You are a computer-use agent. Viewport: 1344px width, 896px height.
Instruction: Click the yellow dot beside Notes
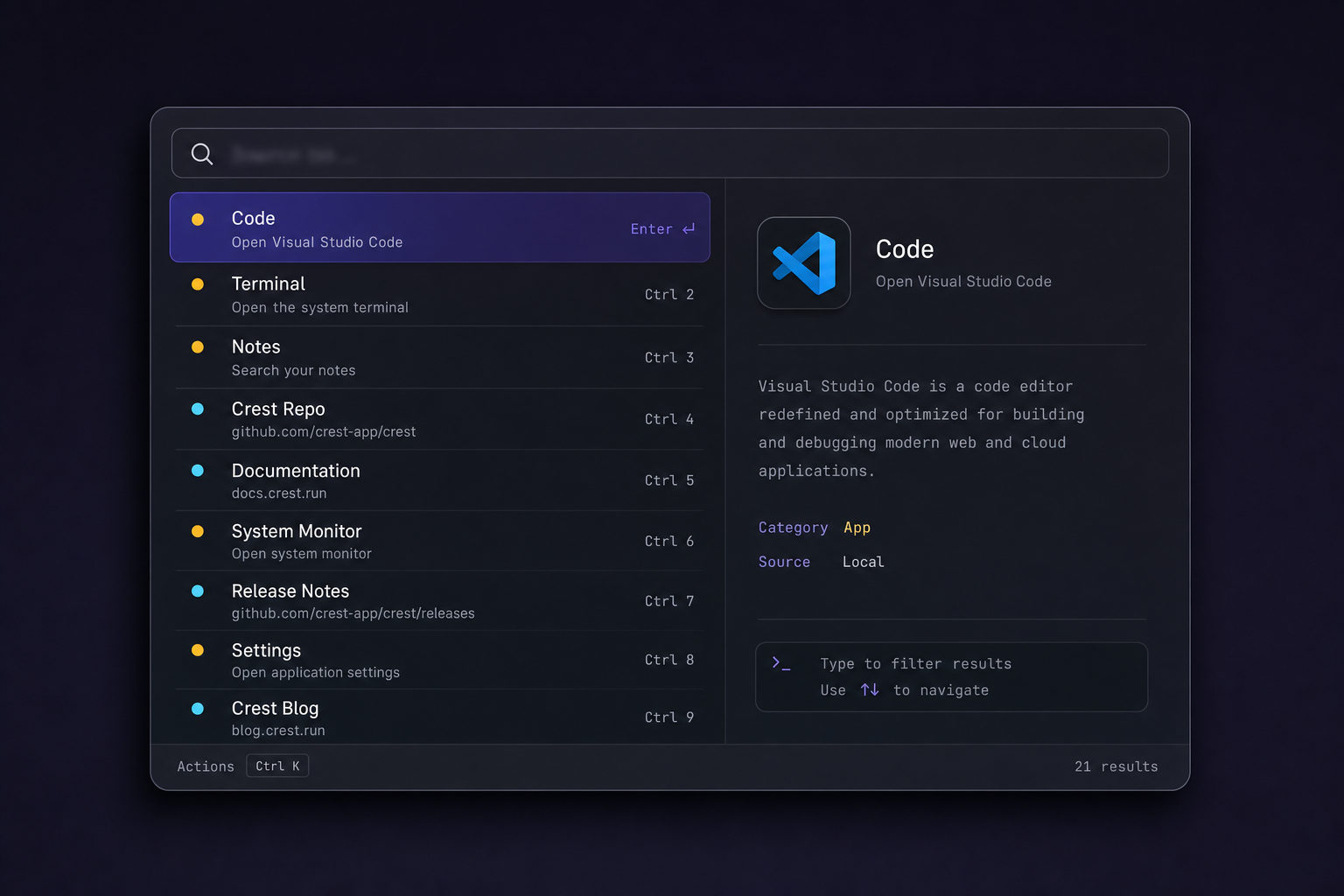[x=198, y=347]
